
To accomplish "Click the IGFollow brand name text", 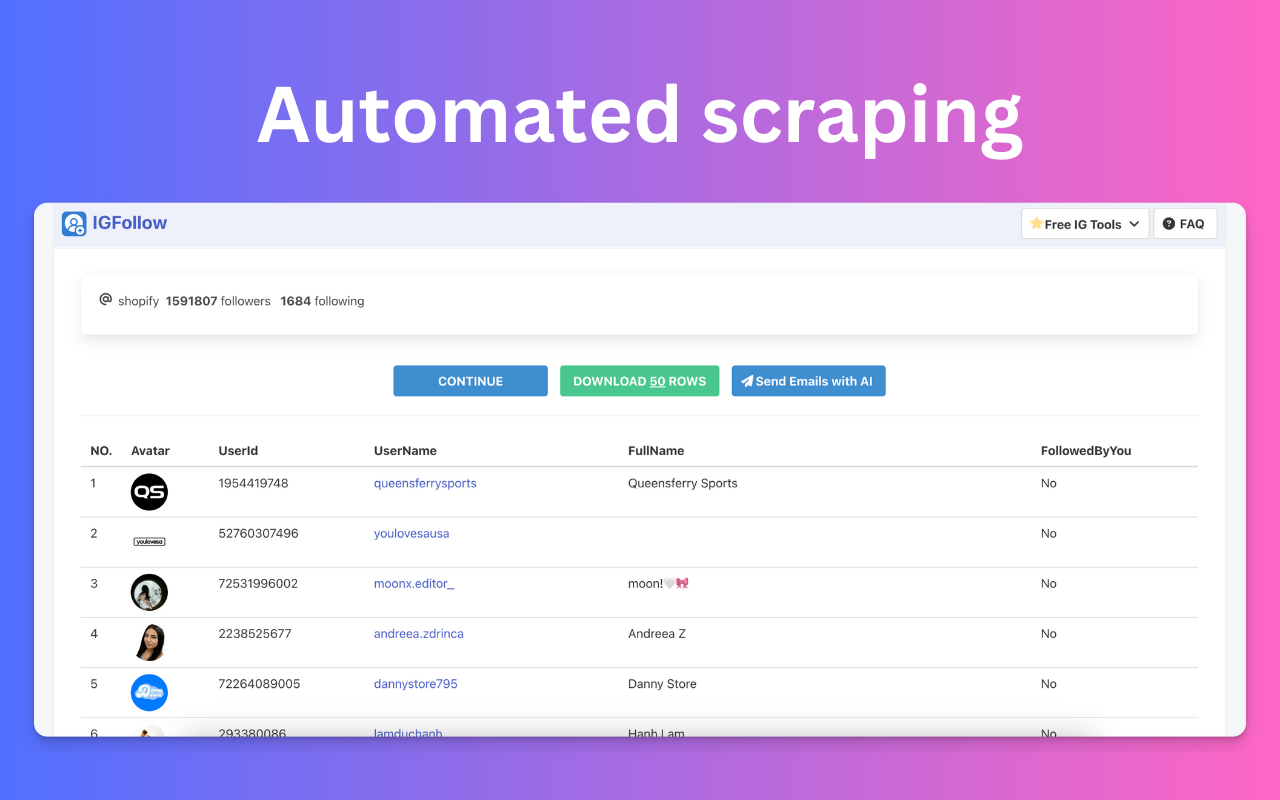I will (129, 223).
